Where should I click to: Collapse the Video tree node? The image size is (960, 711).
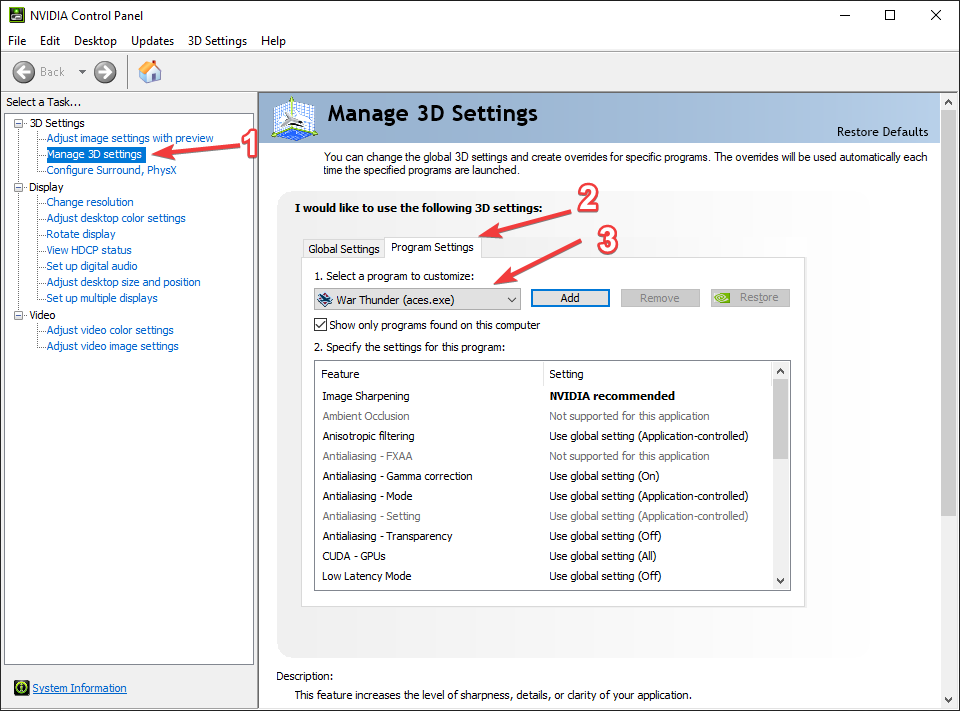click(19, 315)
